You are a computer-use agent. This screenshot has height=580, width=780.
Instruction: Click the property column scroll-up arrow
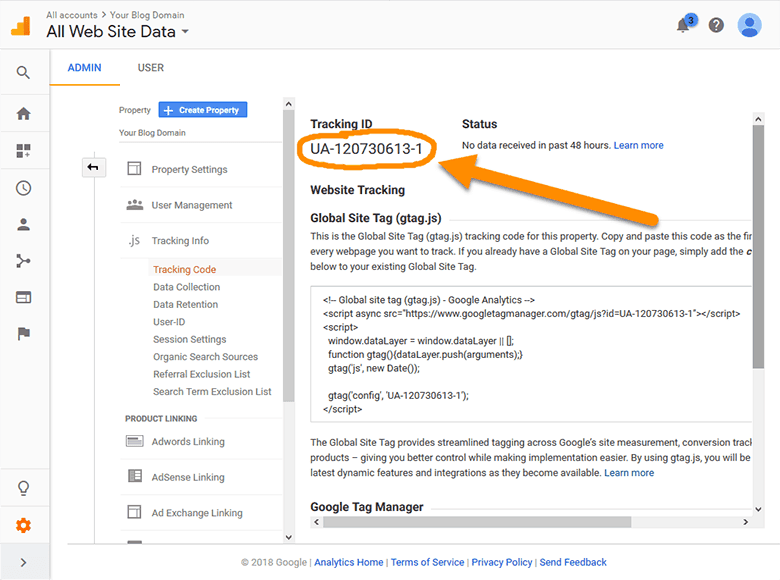[289, 103]
